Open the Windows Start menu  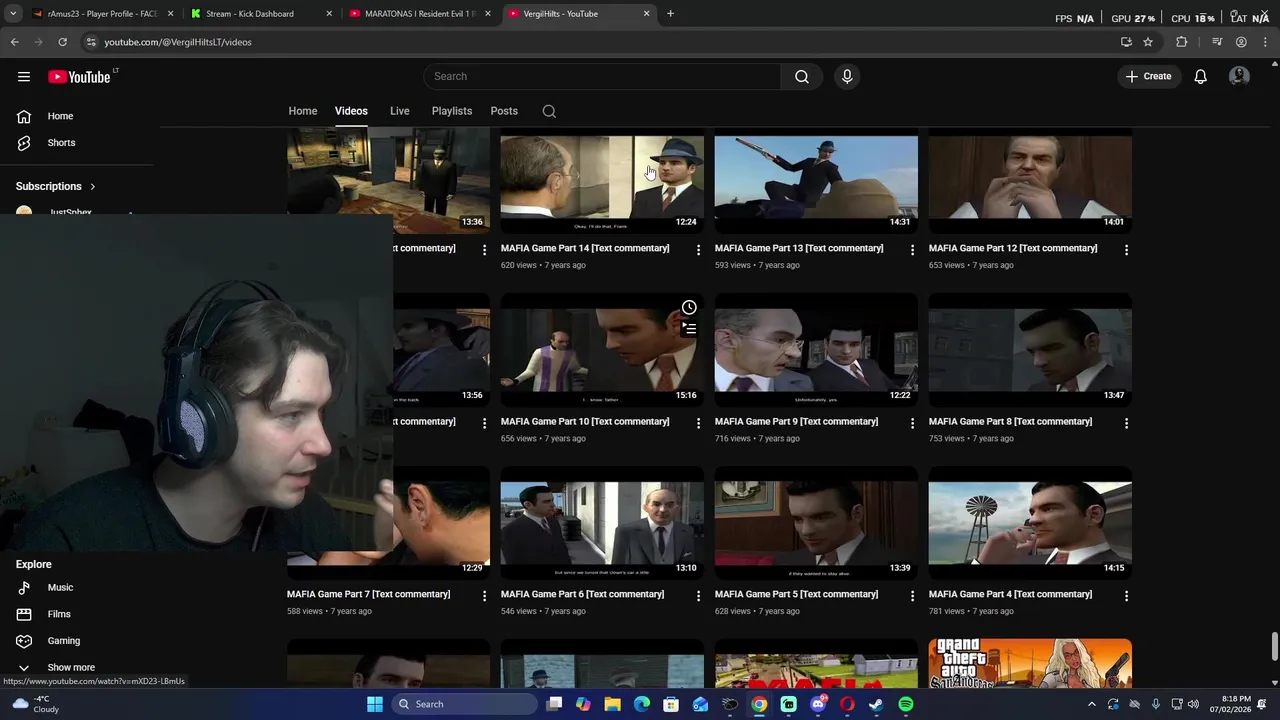click(374, 704)
